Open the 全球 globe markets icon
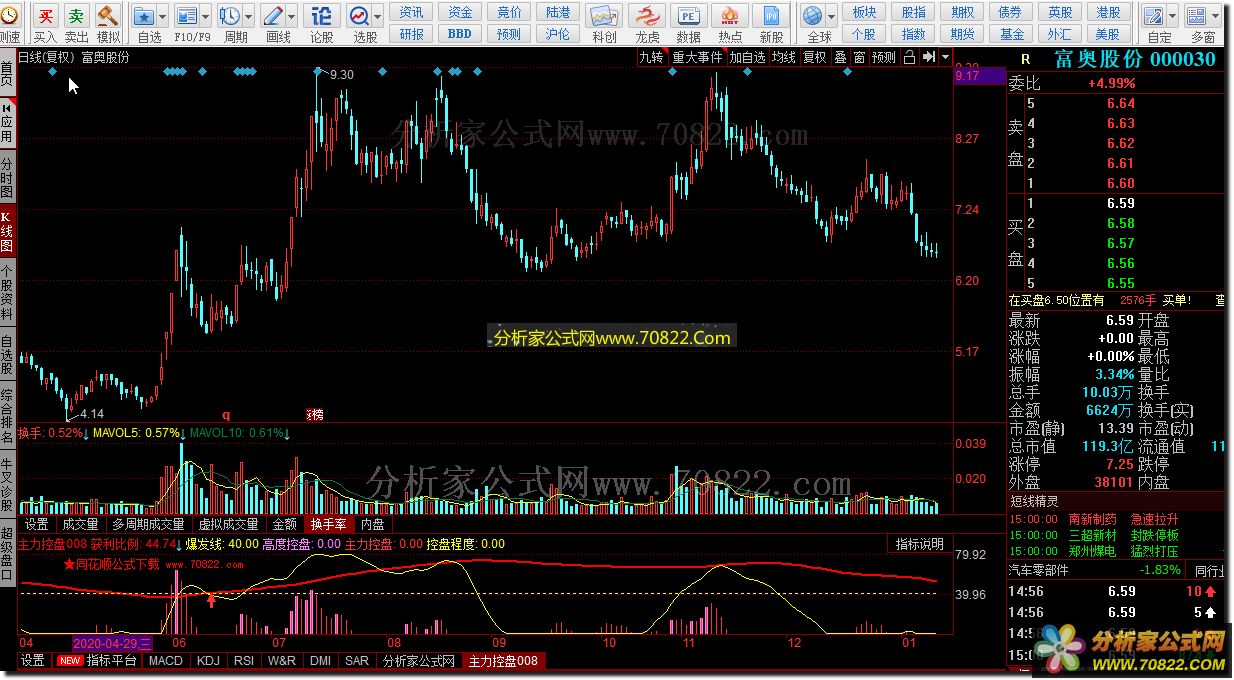This screenshot has width=1234, height=680. [813, 17]
